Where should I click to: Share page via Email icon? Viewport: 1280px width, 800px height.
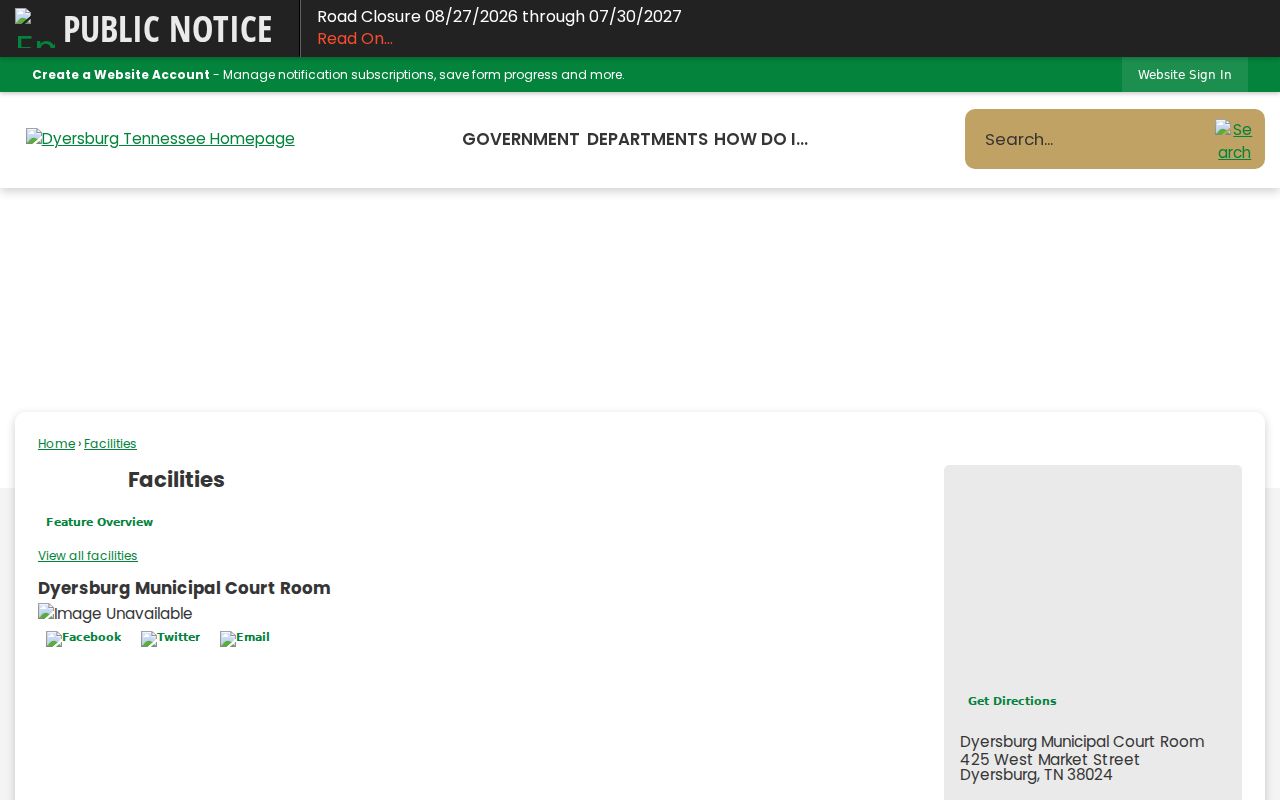coord(245,638)
